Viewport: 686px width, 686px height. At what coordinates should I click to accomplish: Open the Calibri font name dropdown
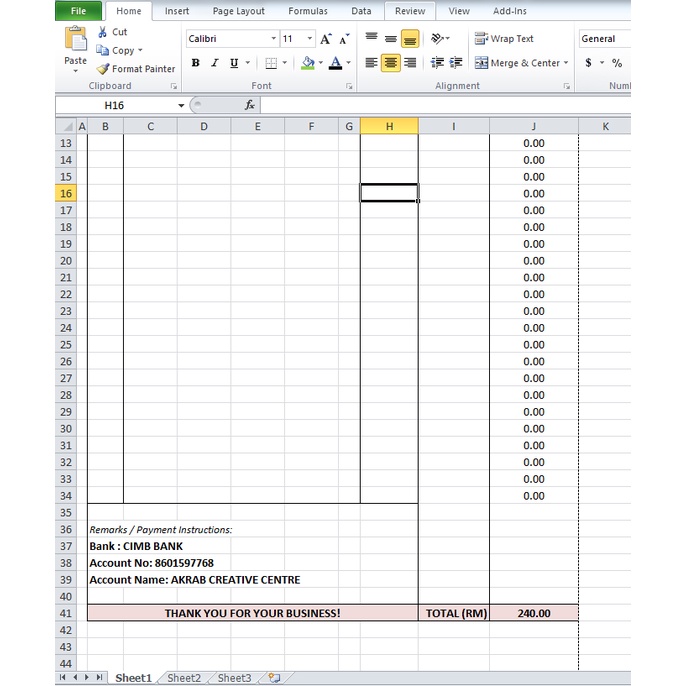[273, 38]
